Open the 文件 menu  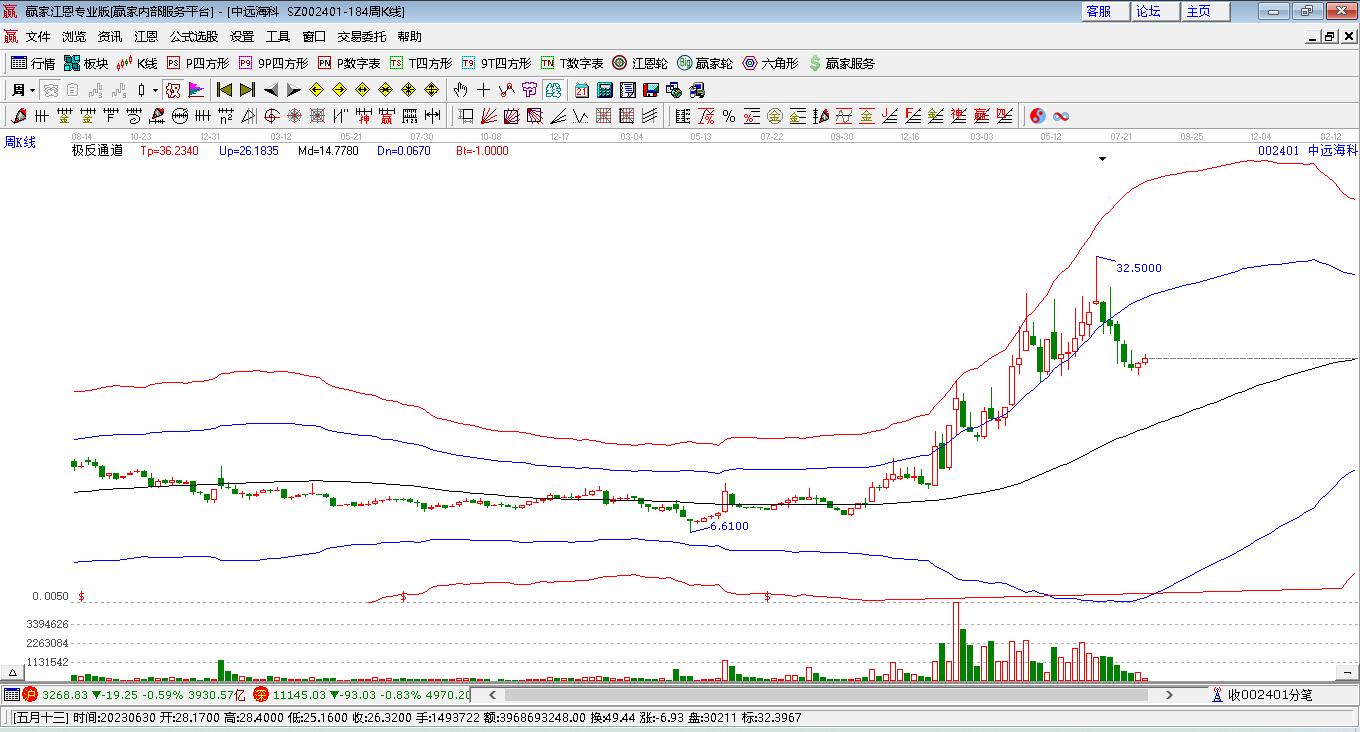pos(38,37)
